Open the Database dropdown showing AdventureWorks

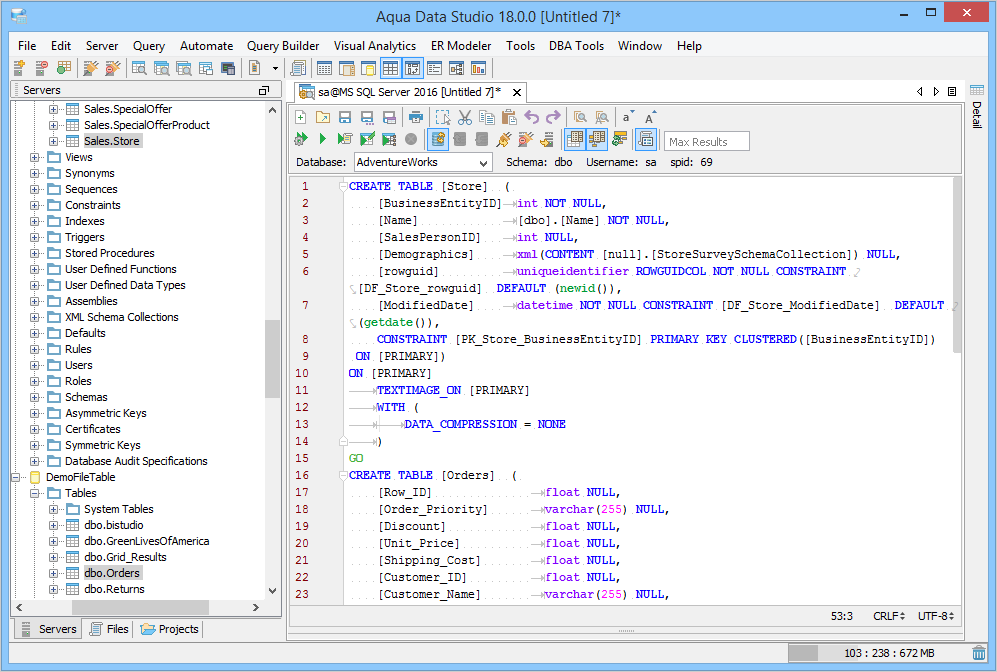422,162
